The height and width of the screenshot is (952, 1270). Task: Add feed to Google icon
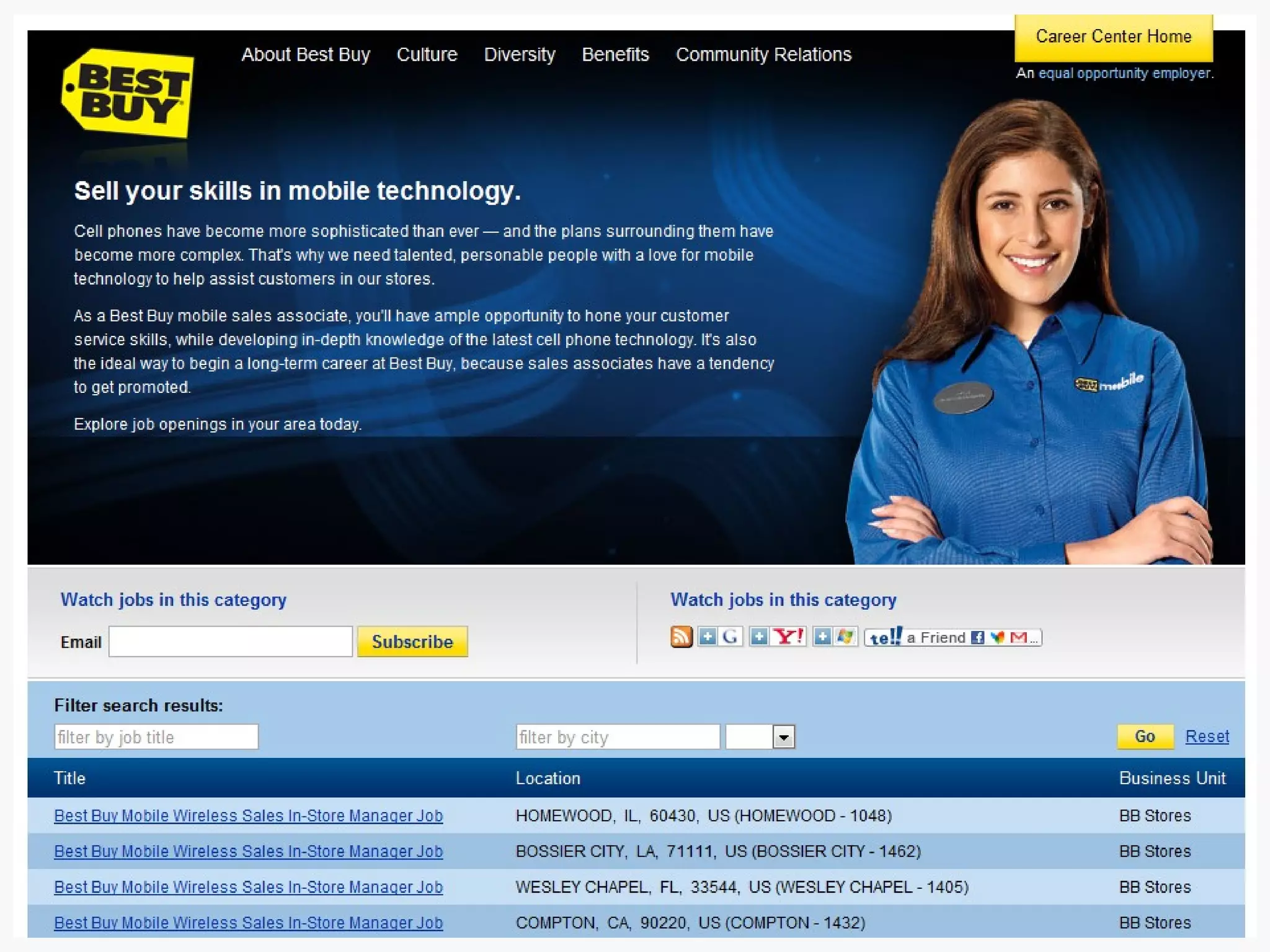click(x=720, y=637)
